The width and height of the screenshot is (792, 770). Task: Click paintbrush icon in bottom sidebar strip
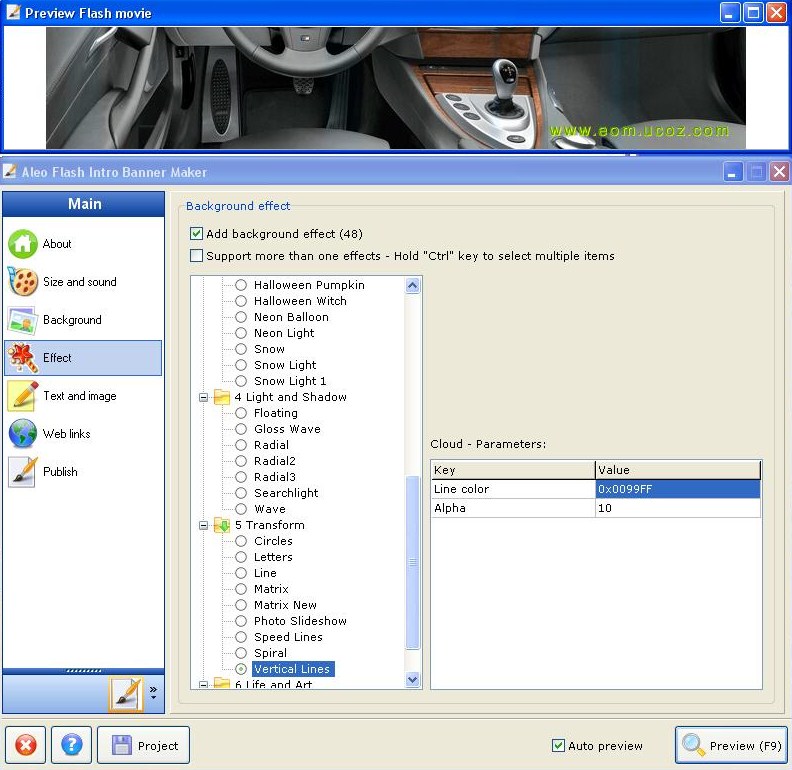pos(126,694)
